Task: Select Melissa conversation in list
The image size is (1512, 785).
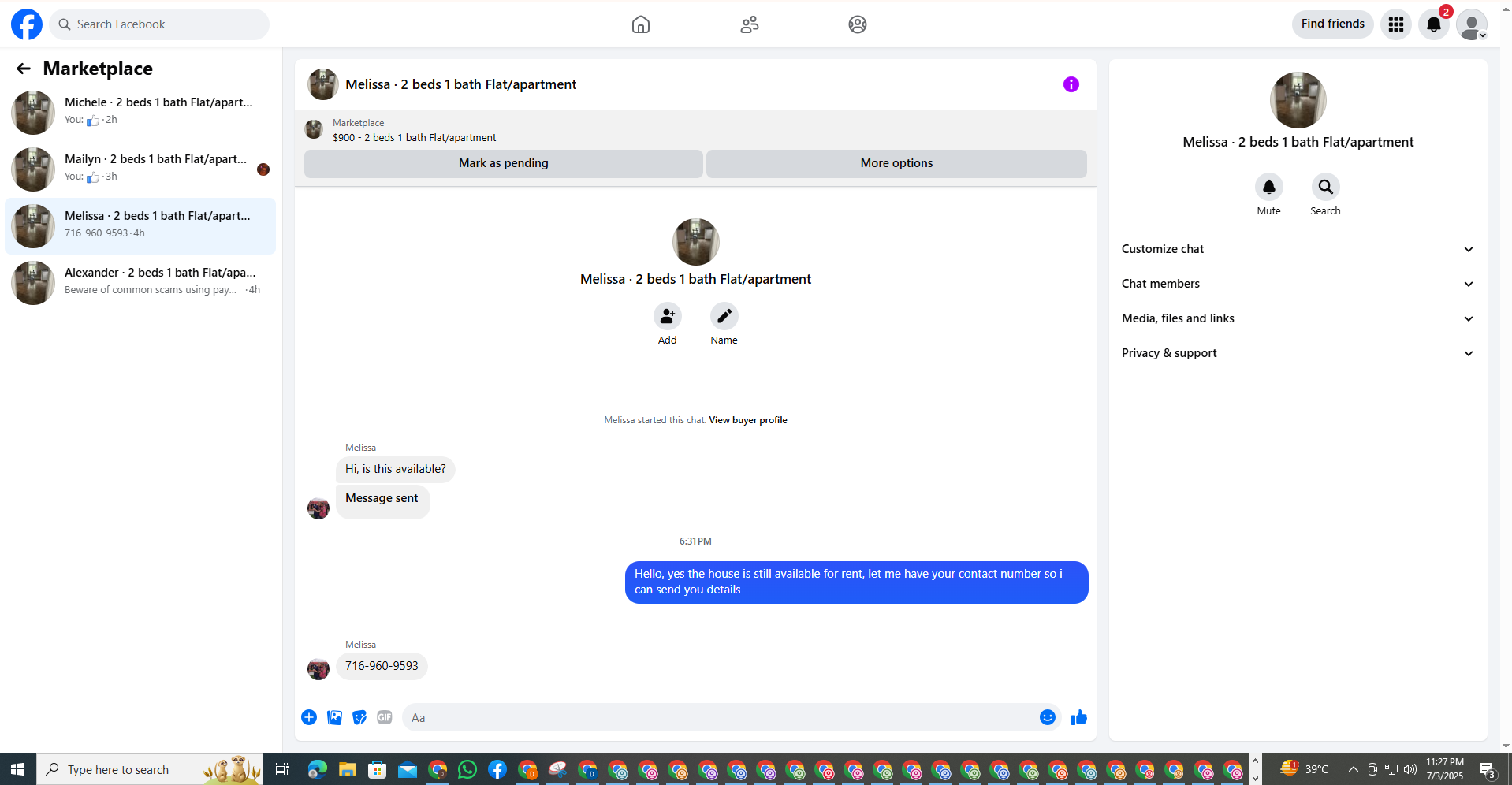Action: coord(140,225)
